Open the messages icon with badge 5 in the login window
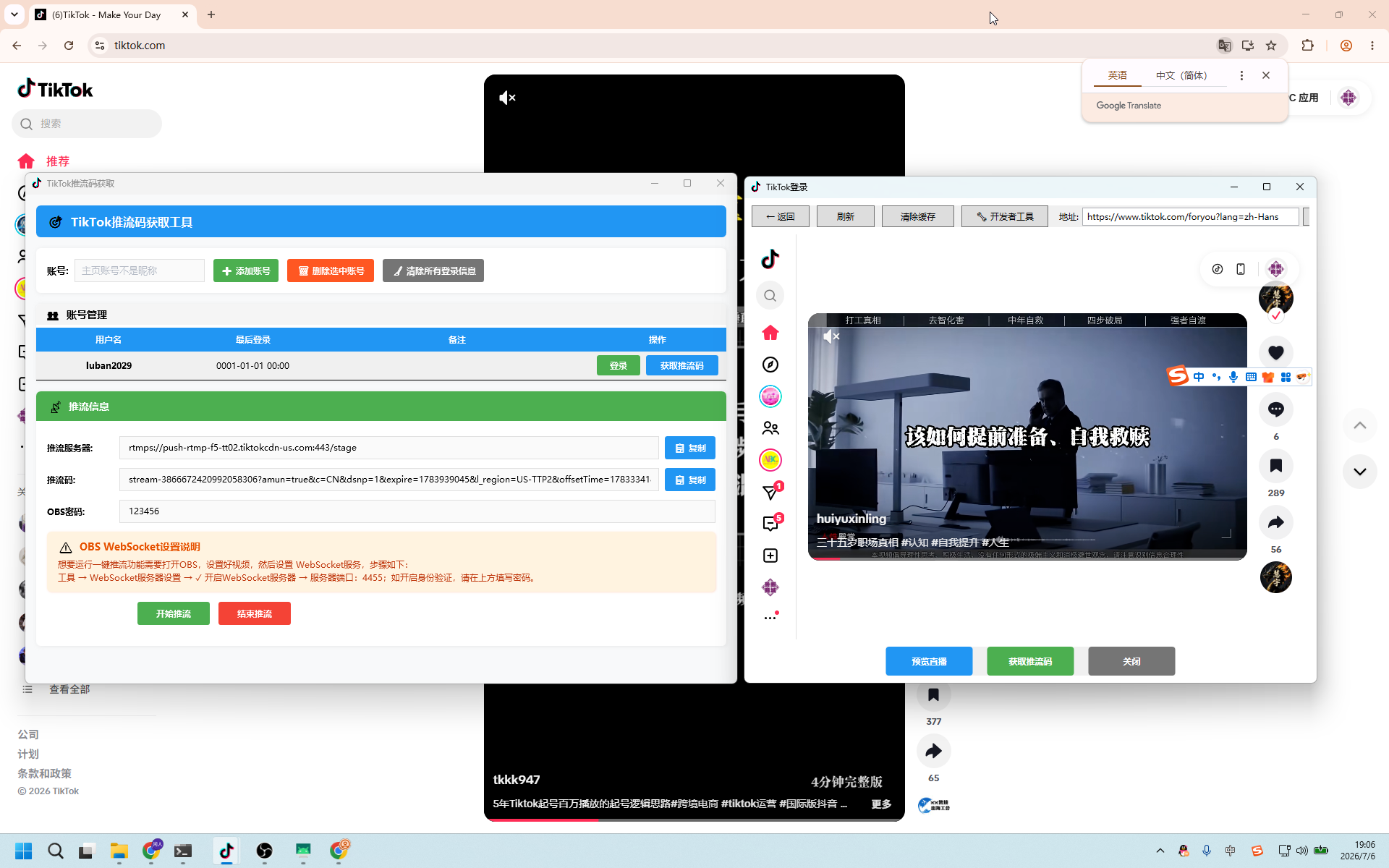 pos(771,524)
